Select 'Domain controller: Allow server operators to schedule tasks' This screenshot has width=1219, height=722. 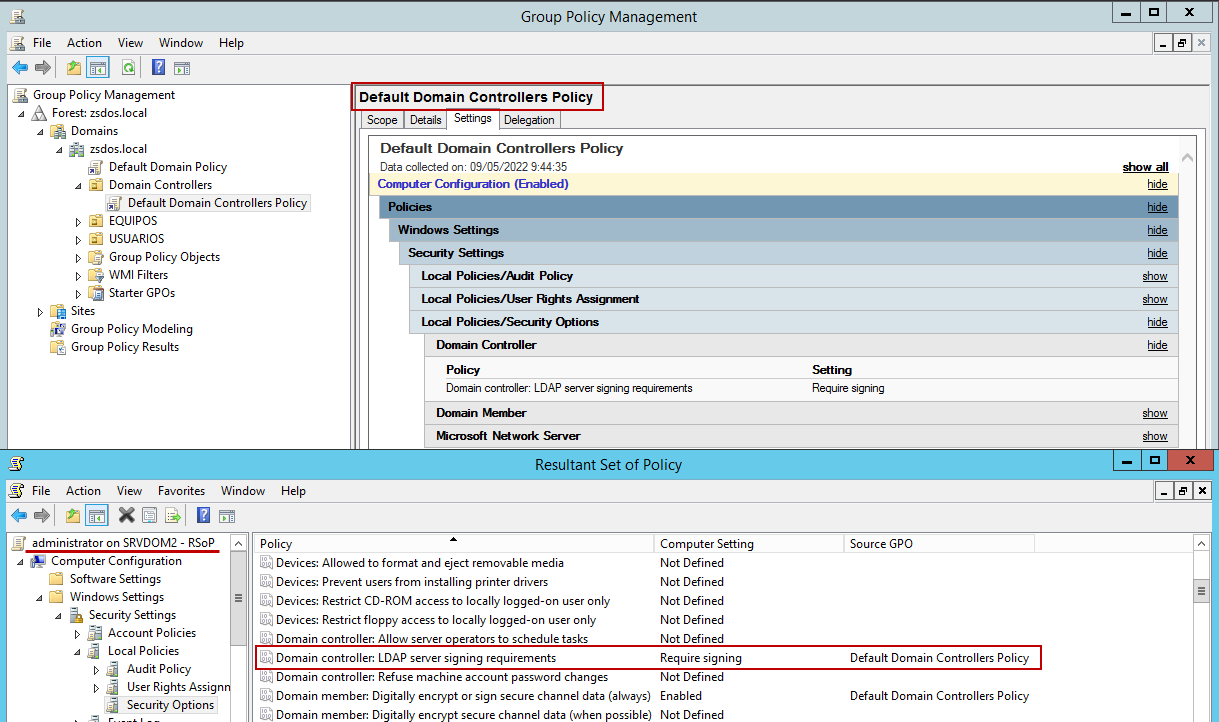(x=432, y=639)
